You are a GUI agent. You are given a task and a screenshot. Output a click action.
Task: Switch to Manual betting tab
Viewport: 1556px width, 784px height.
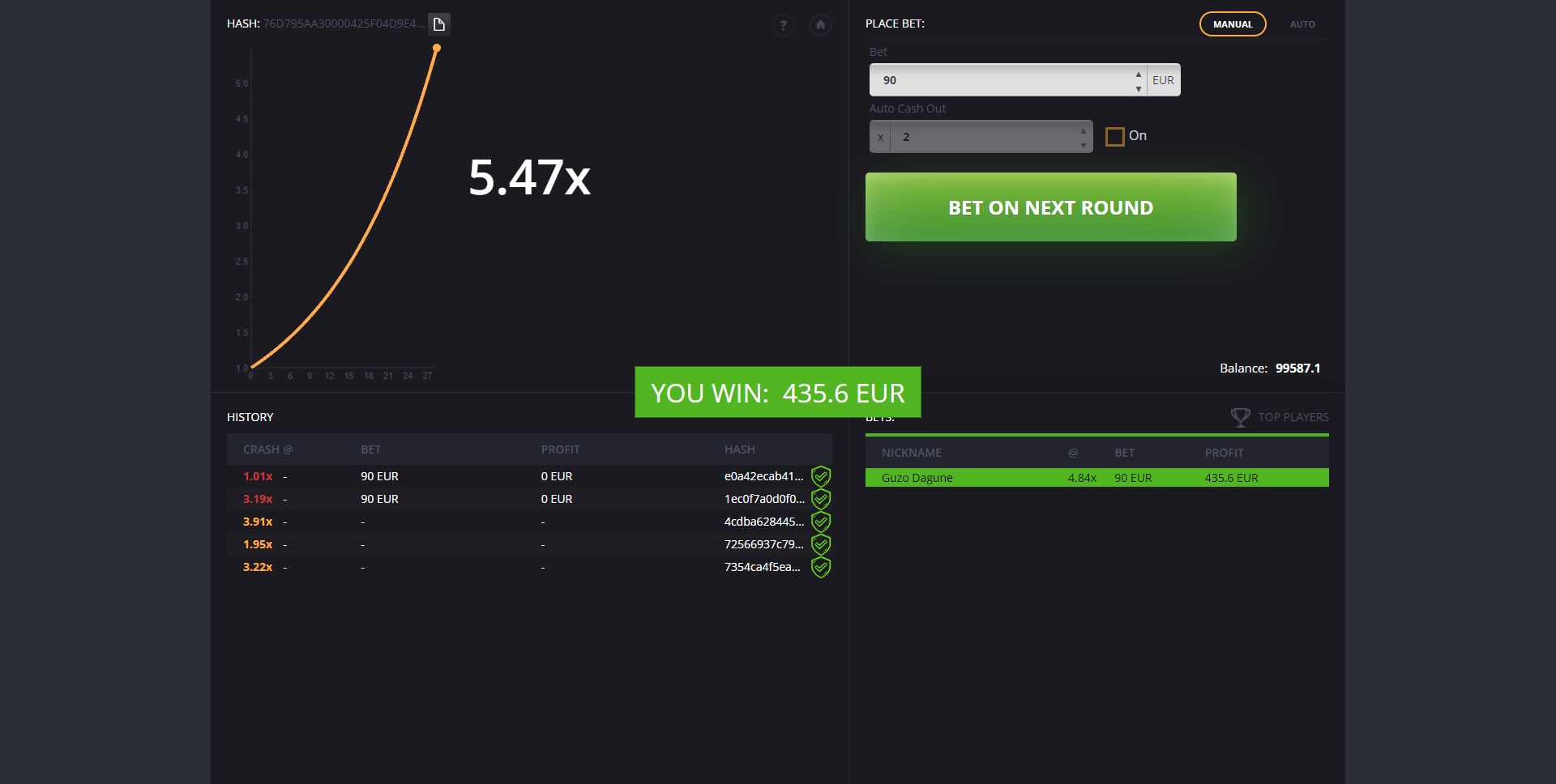[1232, 24]
